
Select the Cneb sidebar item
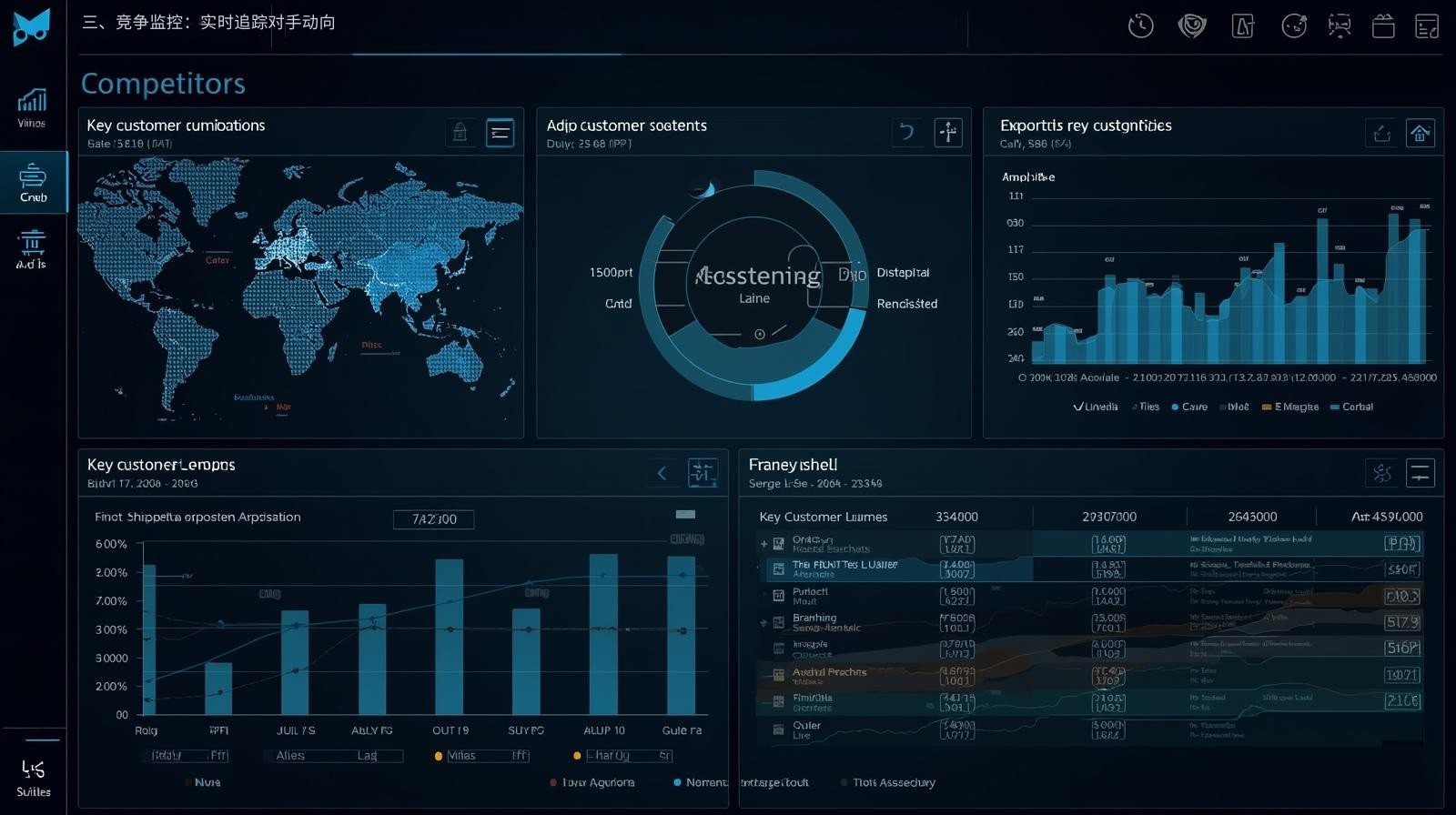[x=33, y=182]
